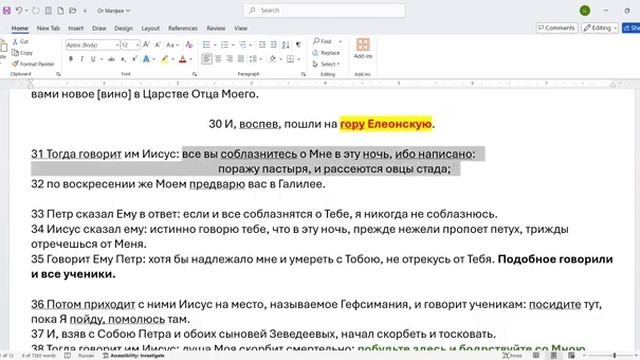Apply a multilevel list
Screen dimensions: 640x360
pos(243,44)
